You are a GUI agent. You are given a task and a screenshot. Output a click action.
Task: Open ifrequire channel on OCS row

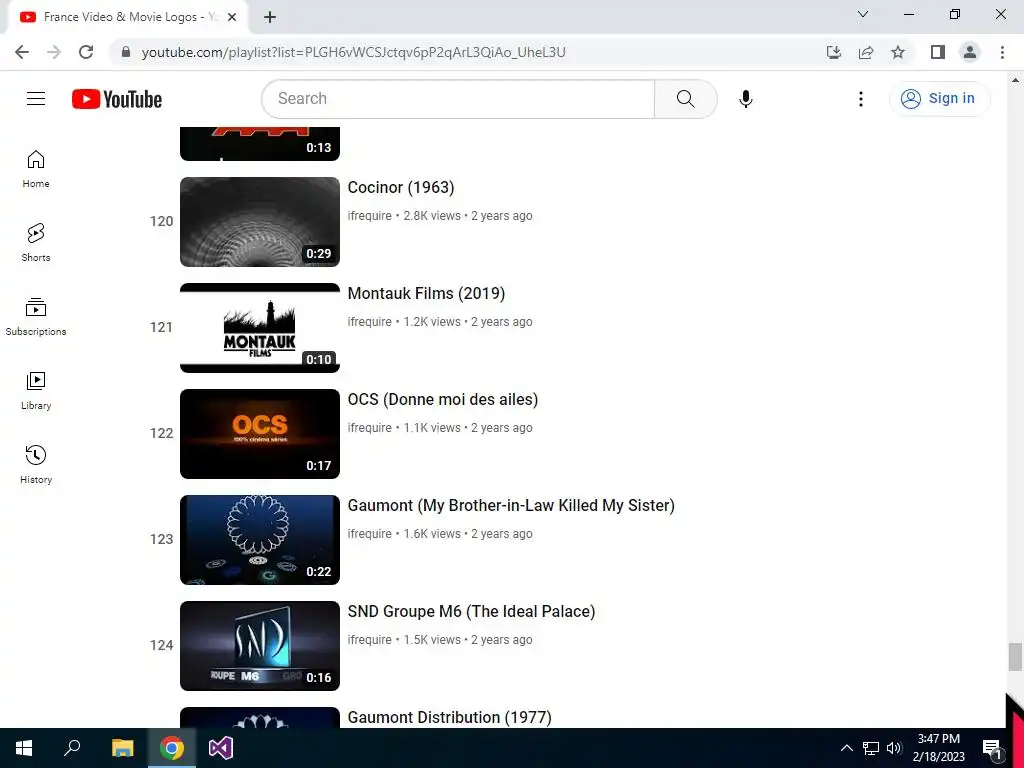pyautogui.click(x=370, y=428)
